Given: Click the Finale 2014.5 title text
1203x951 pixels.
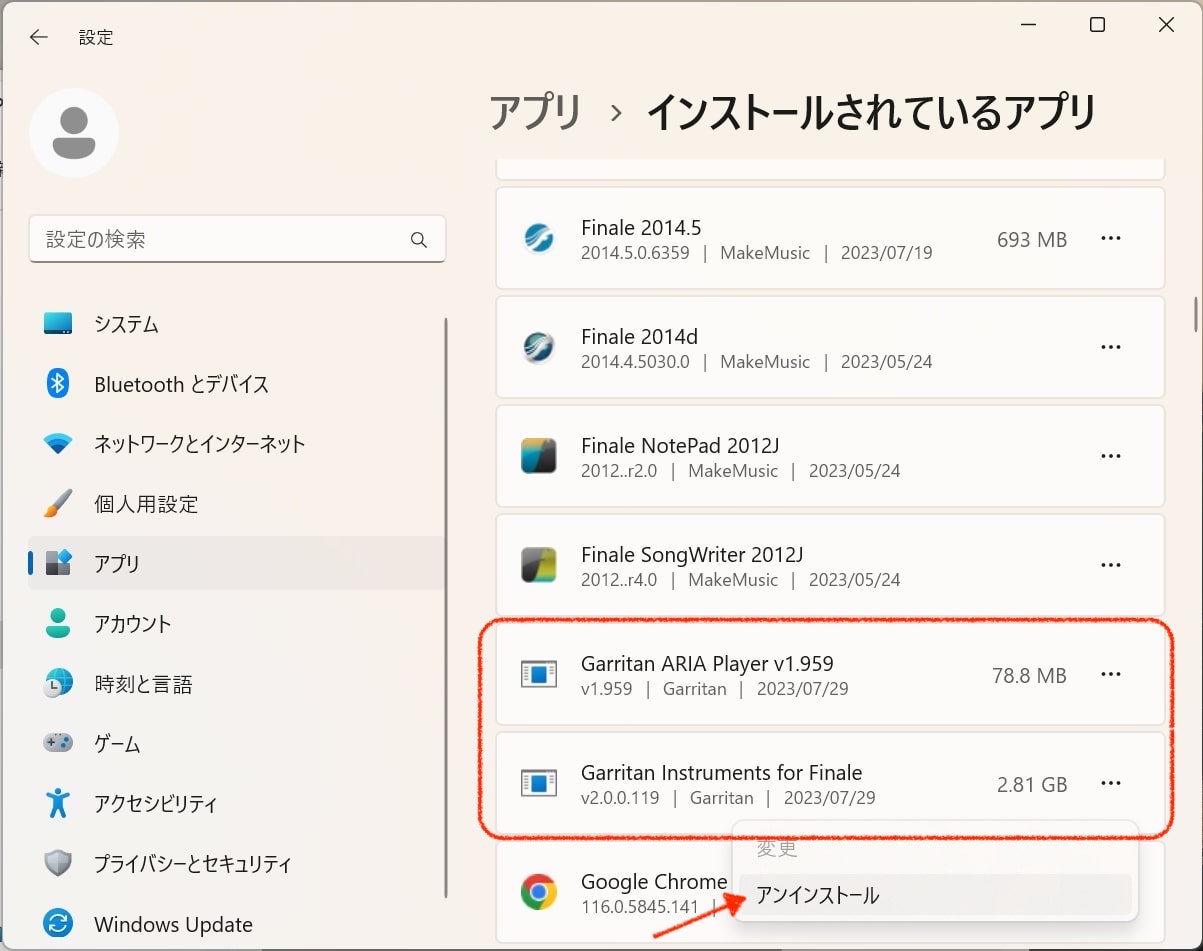Looking at the screenshot, I should [641, 227].
